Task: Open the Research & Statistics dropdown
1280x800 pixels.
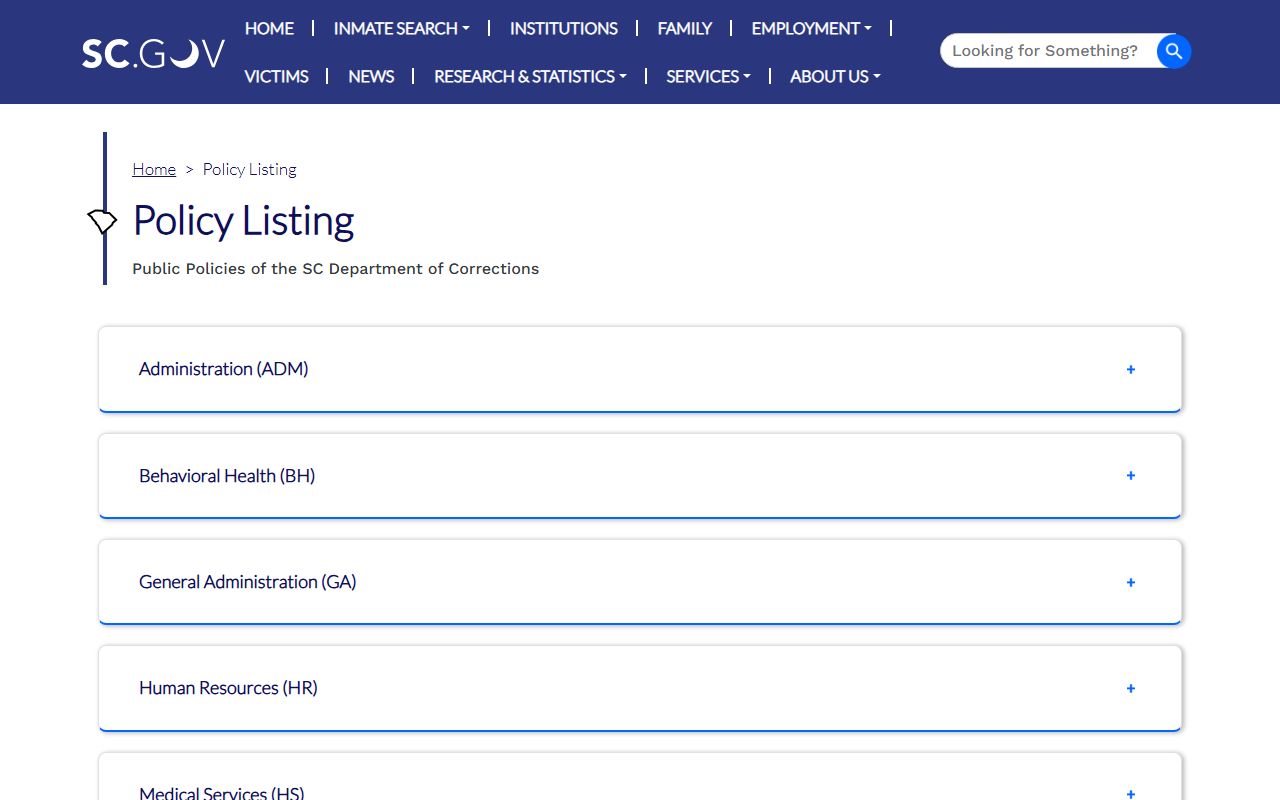Action: tap(530, 76)
